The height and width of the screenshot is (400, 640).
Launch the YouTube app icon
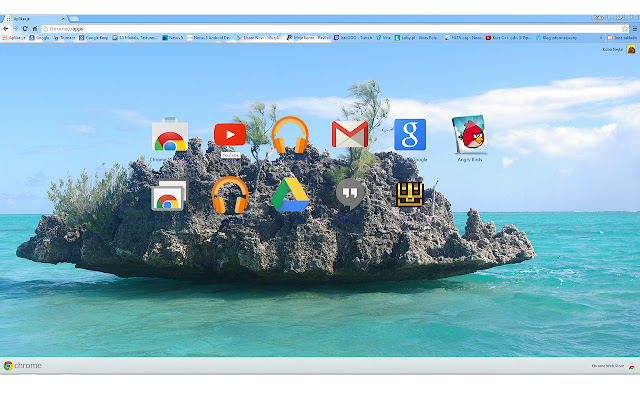point(230,134)
